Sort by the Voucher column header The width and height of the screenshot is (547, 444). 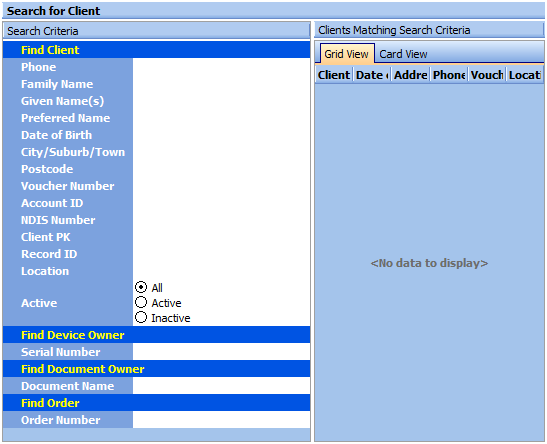click(x=487, y=75)
